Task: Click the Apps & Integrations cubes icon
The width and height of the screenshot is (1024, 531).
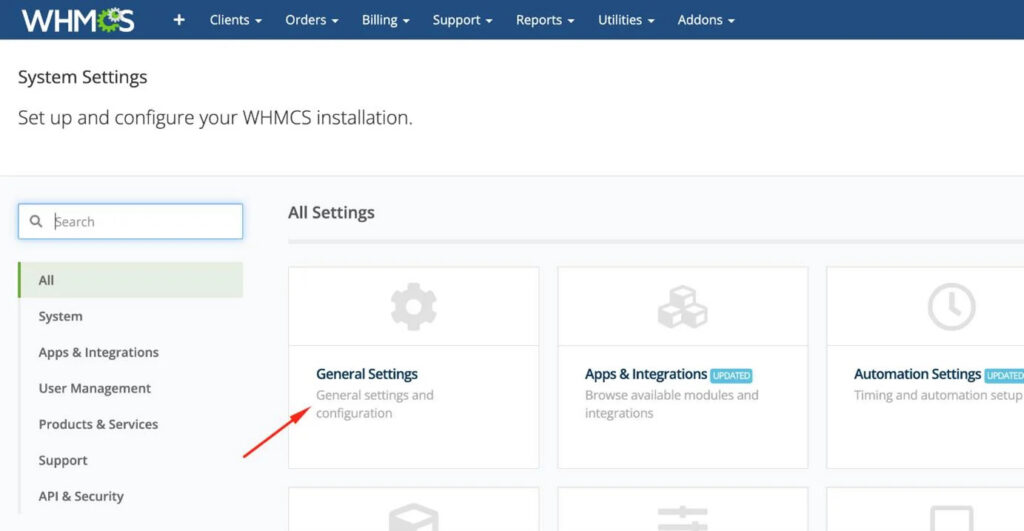Action: click(x=682, y=307)
